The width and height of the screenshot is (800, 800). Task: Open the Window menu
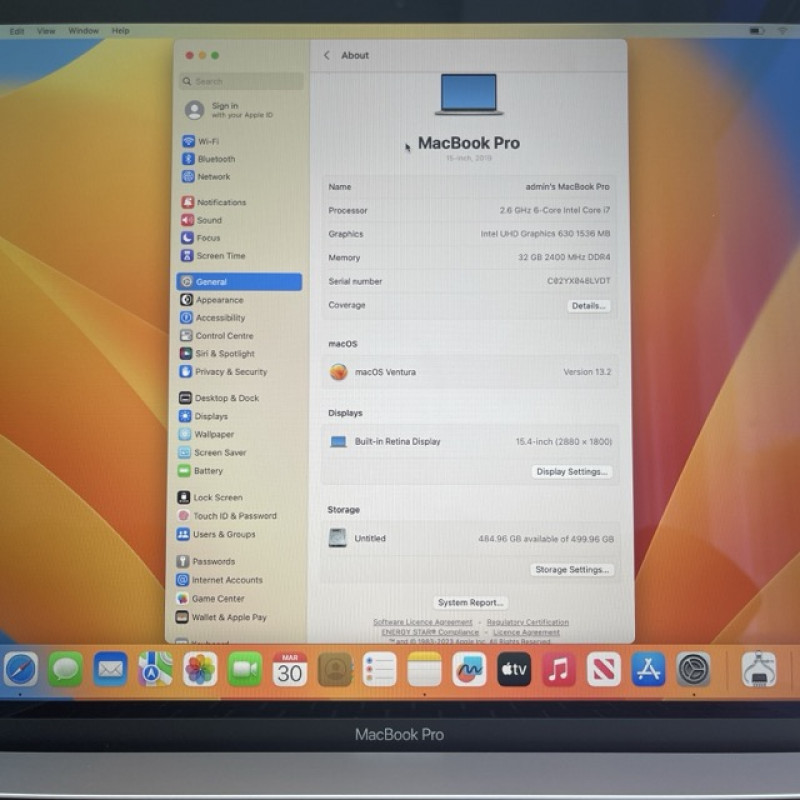pyautogui.click(x=84, y=31)
